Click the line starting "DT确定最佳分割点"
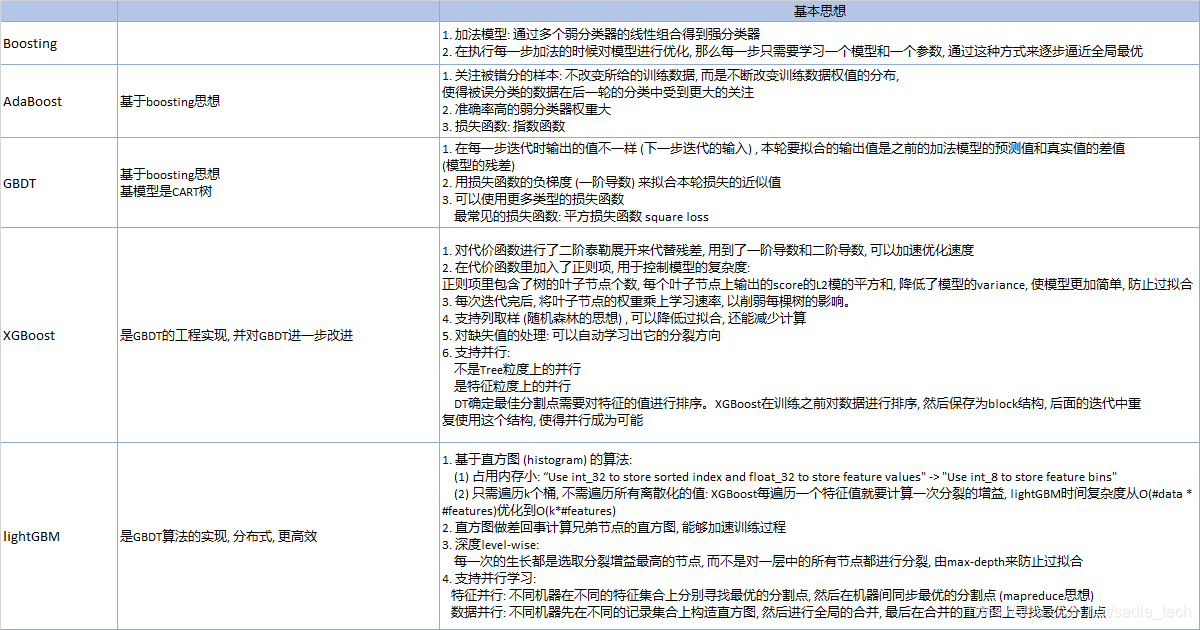1200x630 pixels. point(797,403)
